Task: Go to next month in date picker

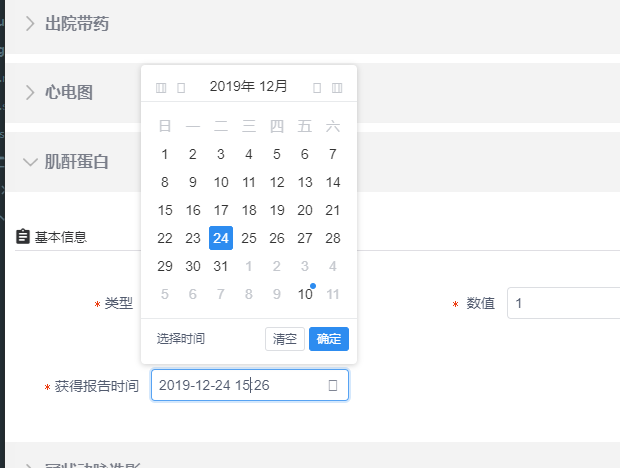Action: (317, 87)
